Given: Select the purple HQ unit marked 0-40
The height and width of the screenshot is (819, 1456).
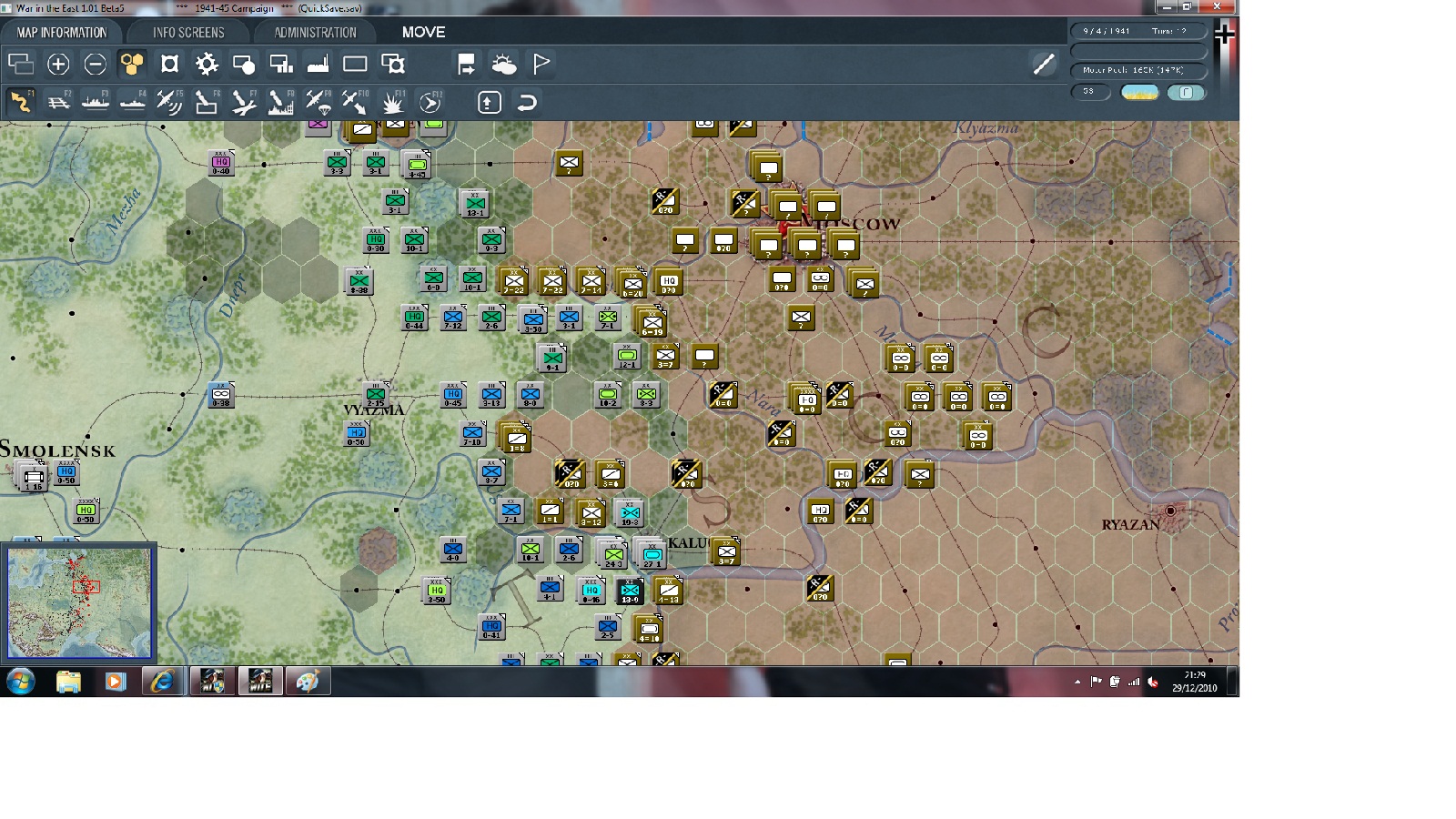Looking at the screenshot, I should 221,164.
